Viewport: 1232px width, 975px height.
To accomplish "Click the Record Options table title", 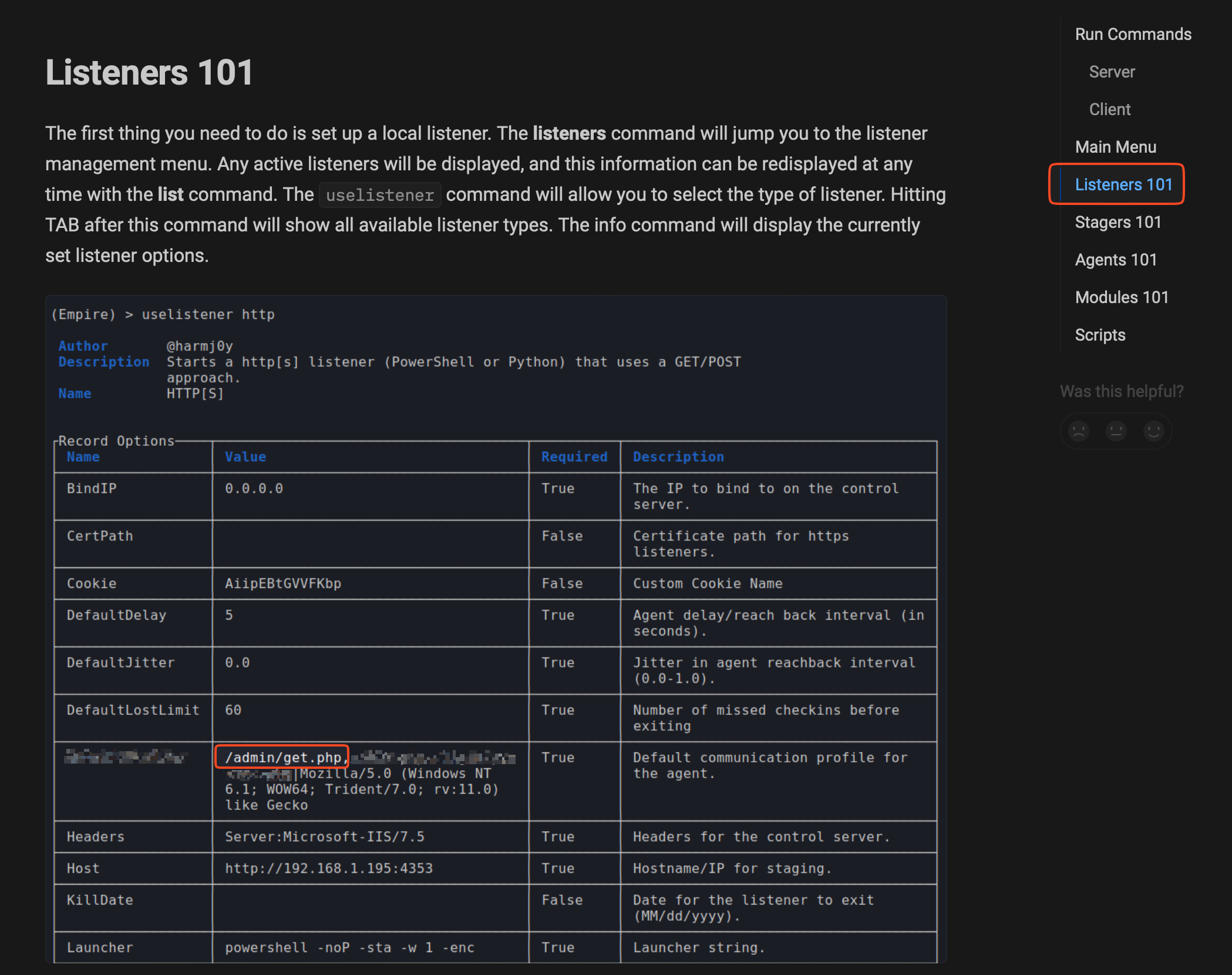I will tap(116, 441).
